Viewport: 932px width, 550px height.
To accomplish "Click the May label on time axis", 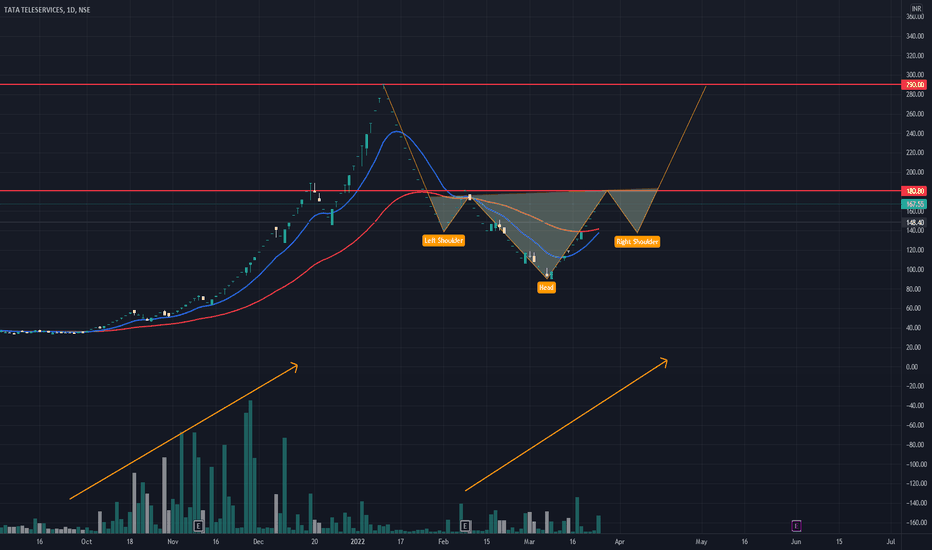I will point(701,542).
